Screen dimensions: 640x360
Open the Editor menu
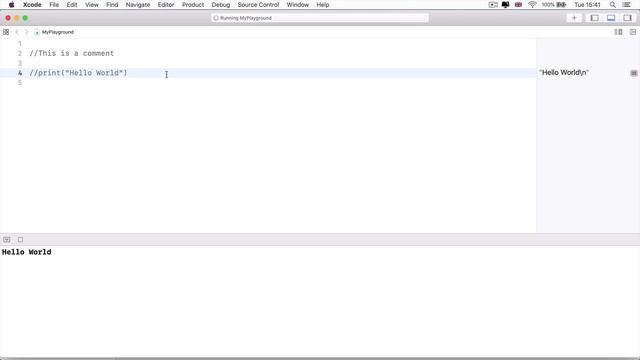tap(166, 5)
